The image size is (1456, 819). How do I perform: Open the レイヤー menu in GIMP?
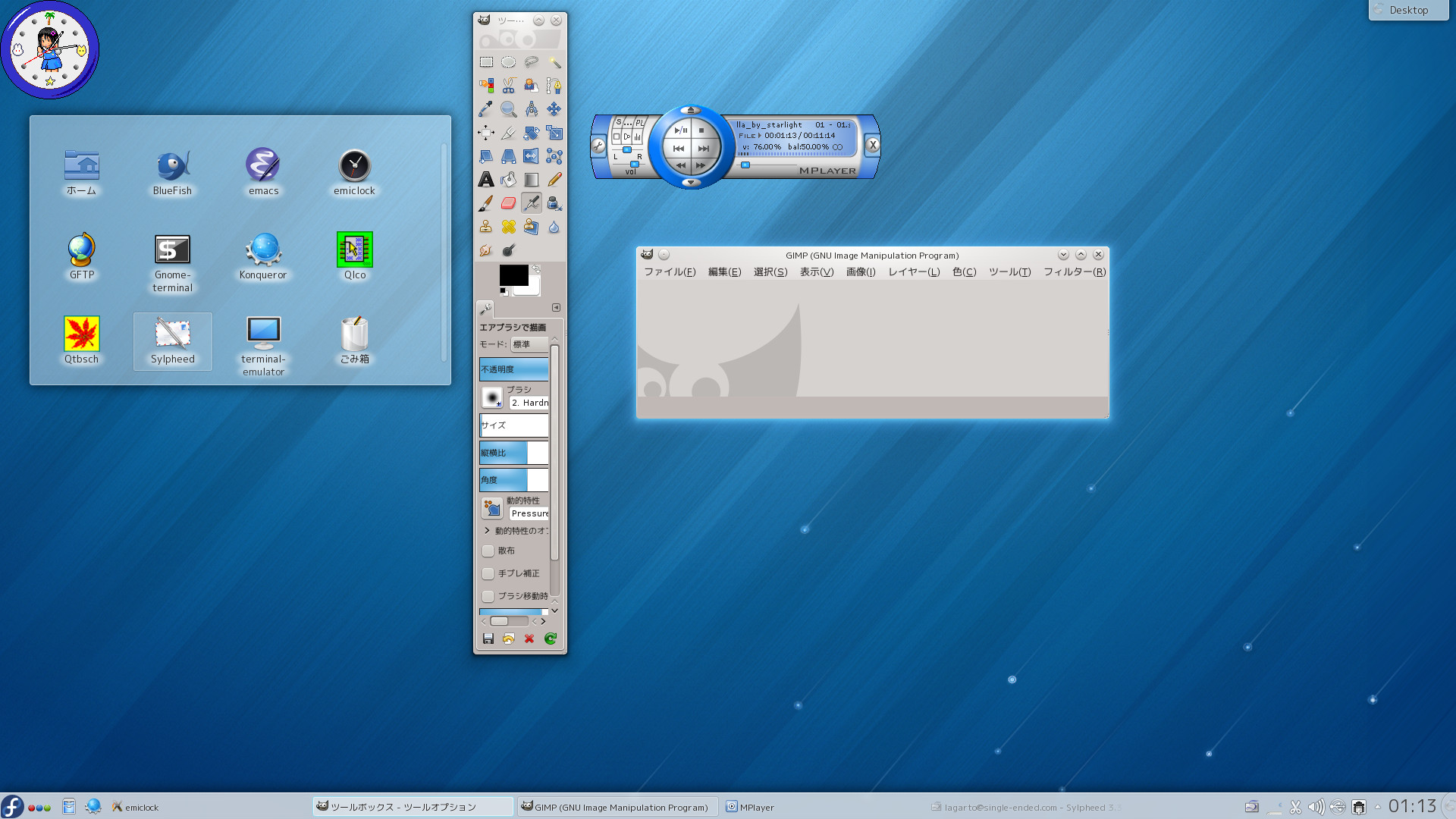click(914, 271)
